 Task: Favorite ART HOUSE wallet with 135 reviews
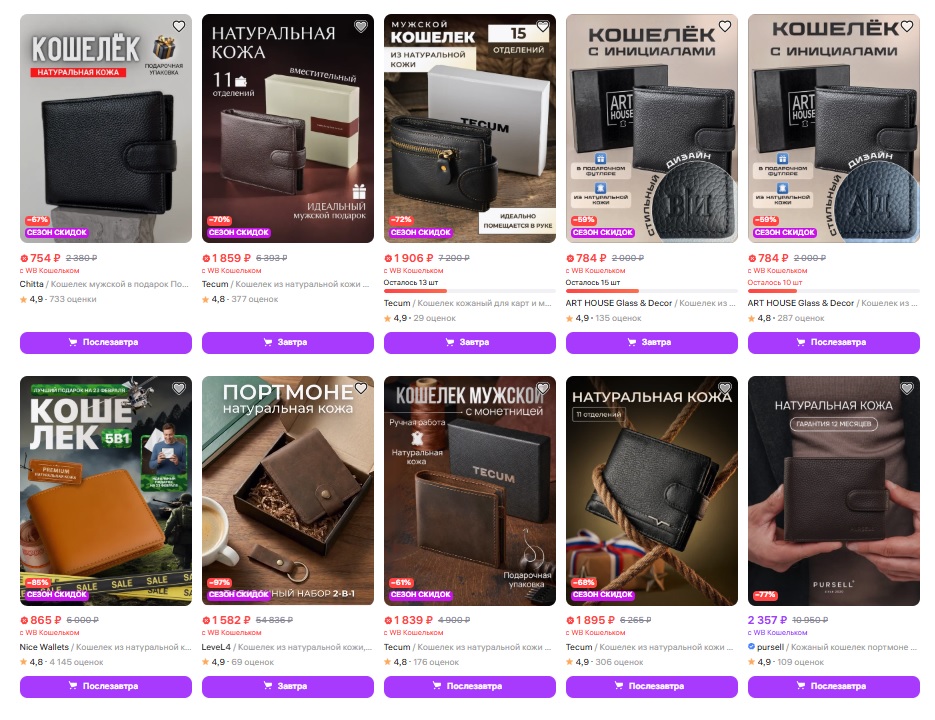click(x=725, y=26)
